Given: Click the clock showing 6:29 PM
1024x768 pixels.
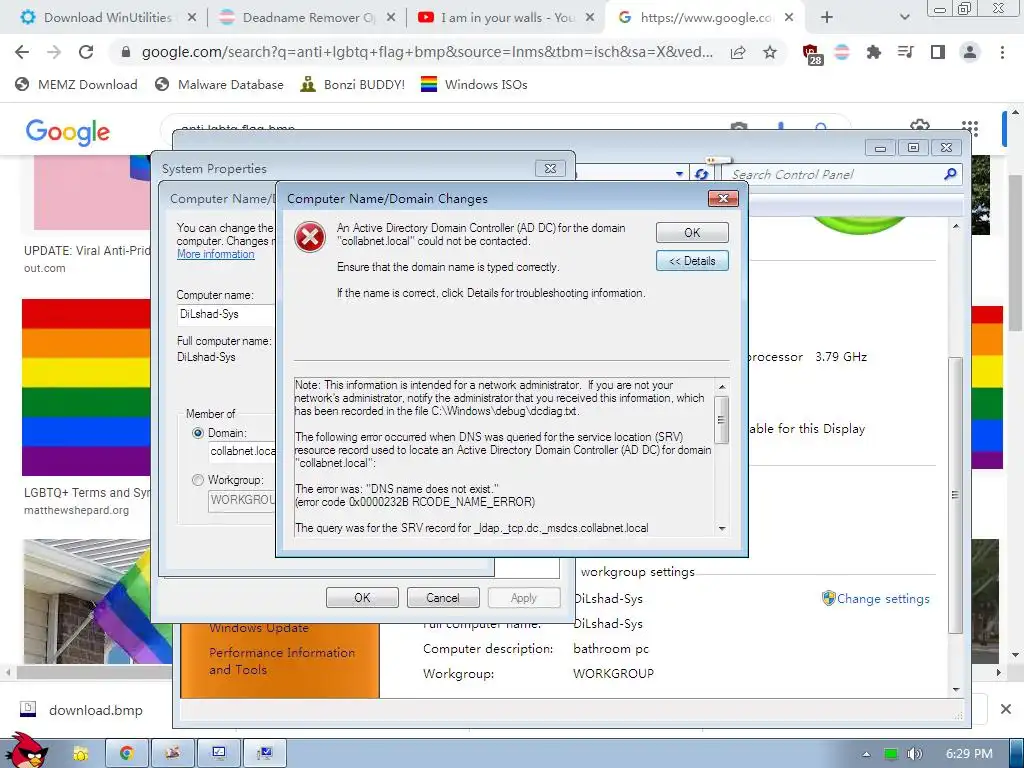Looking at the screenshot, I should pos(969,754).
